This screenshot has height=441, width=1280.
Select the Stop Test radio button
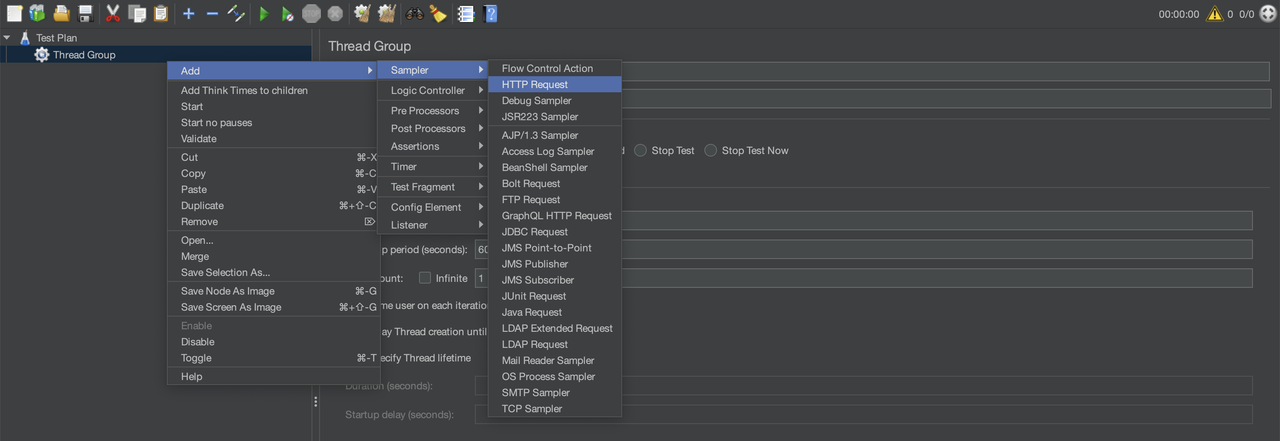click(x=640, y=151)
